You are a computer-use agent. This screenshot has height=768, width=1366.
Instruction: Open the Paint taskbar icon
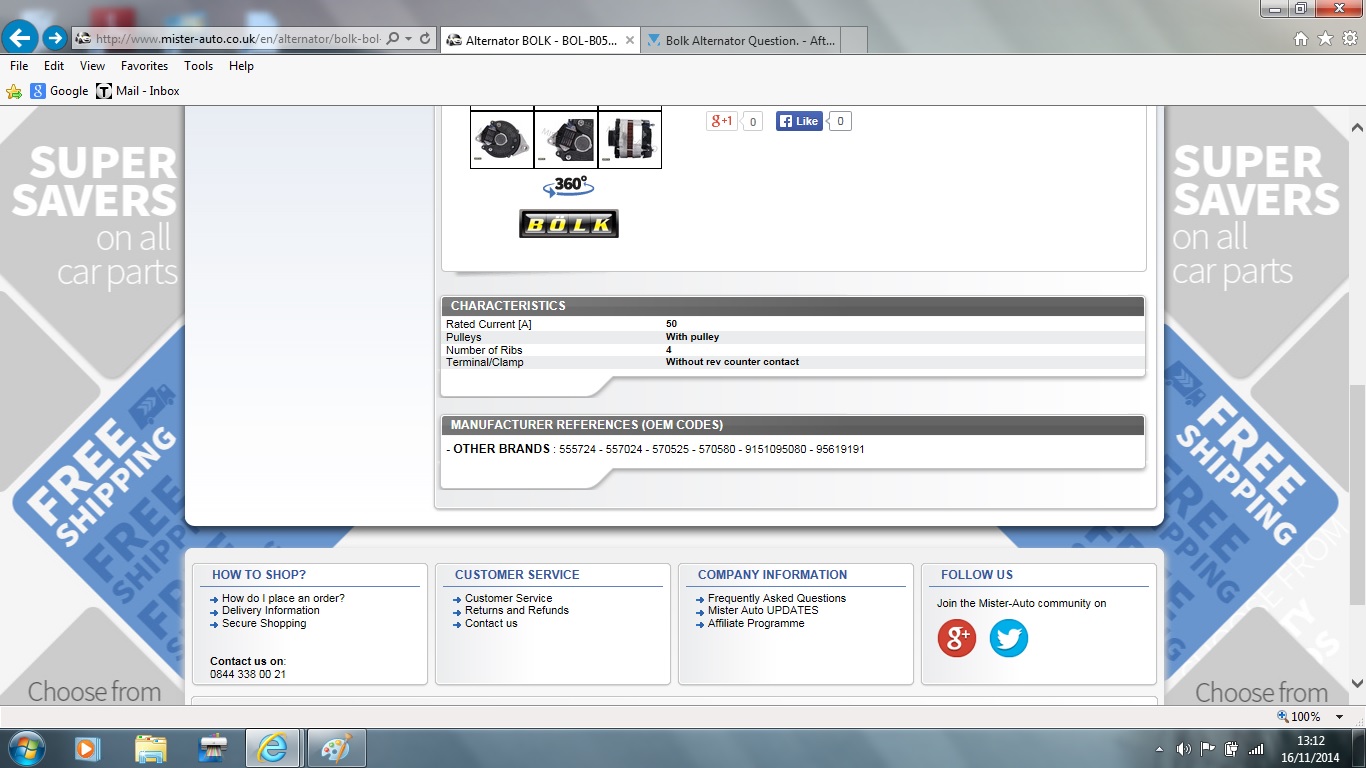[336, 748]
